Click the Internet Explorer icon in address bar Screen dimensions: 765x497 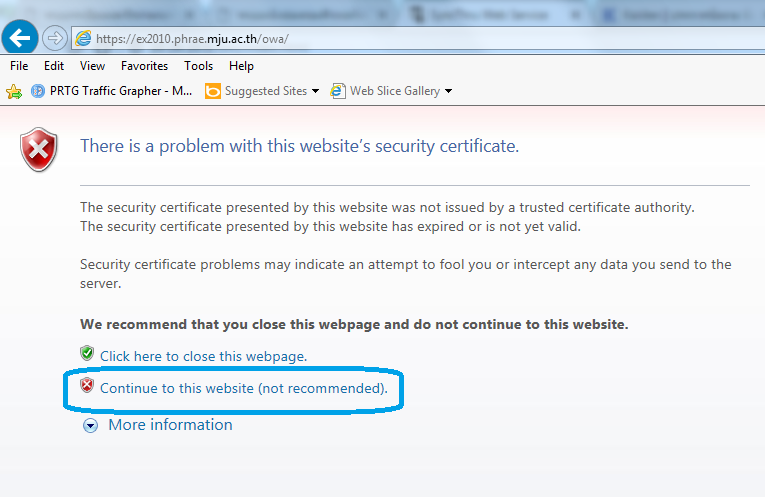tap(83, 39)
